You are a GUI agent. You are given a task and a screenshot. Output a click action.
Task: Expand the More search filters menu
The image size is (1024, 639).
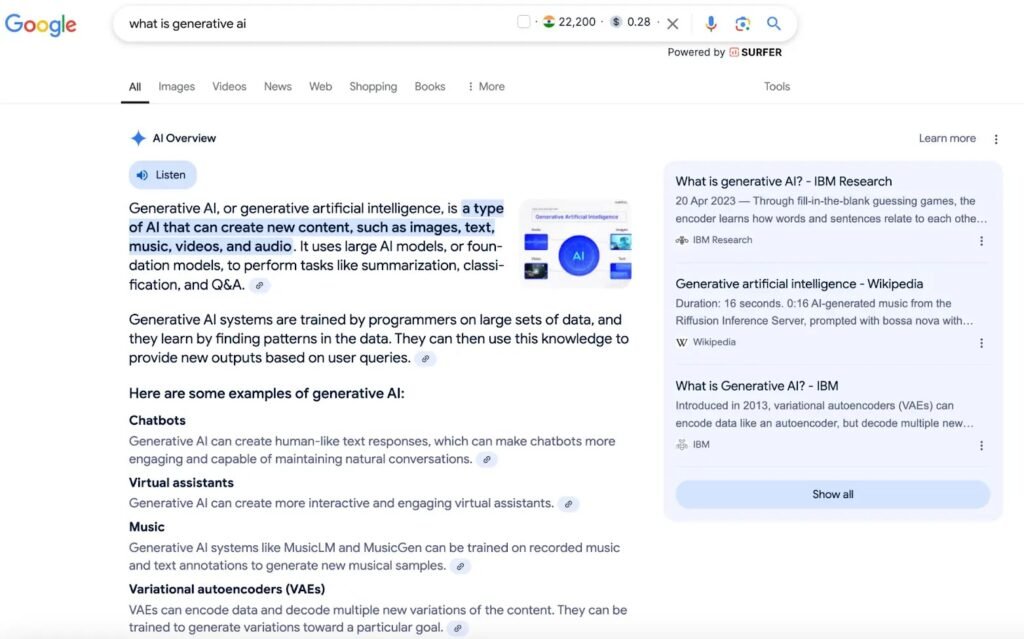[x=487, y=86]
